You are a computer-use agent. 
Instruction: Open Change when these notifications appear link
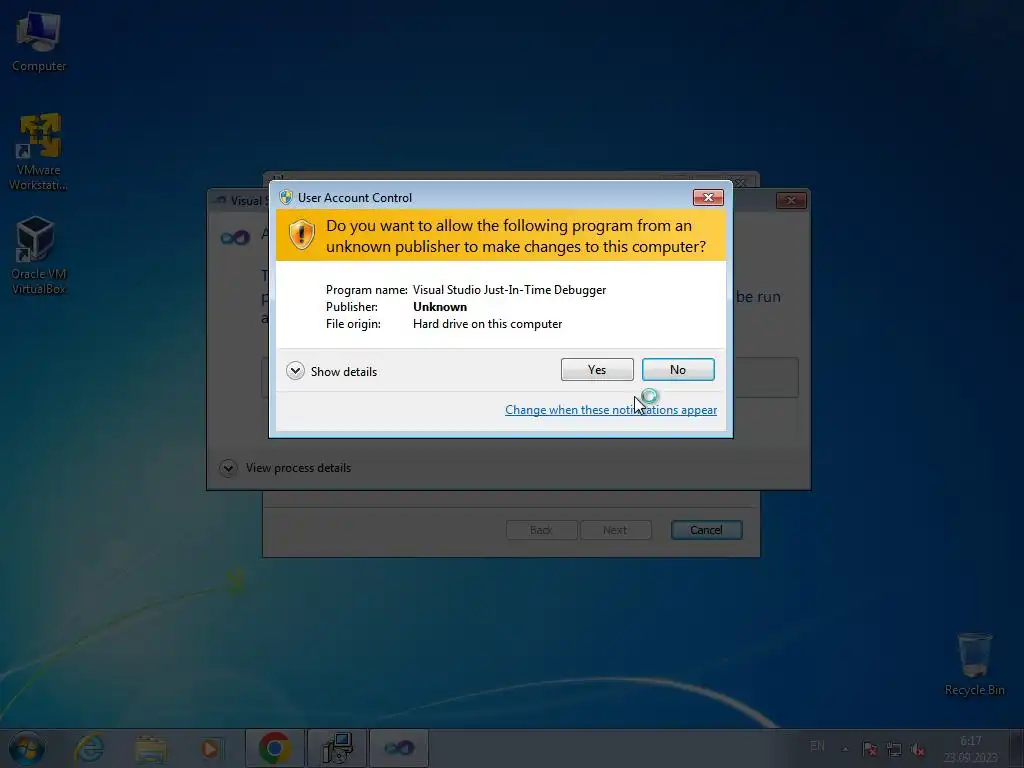[x=611, y=409]
